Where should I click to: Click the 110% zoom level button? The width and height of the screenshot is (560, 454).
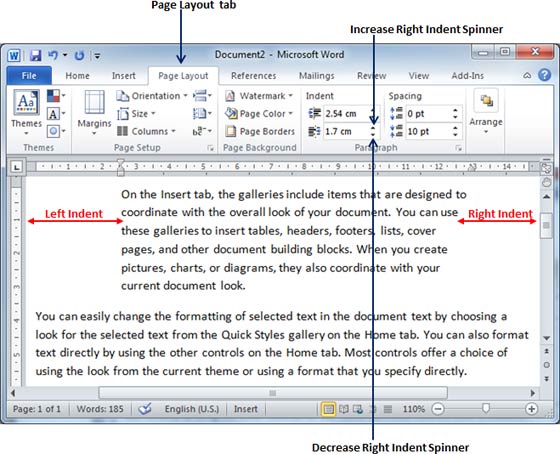point(414,409)
